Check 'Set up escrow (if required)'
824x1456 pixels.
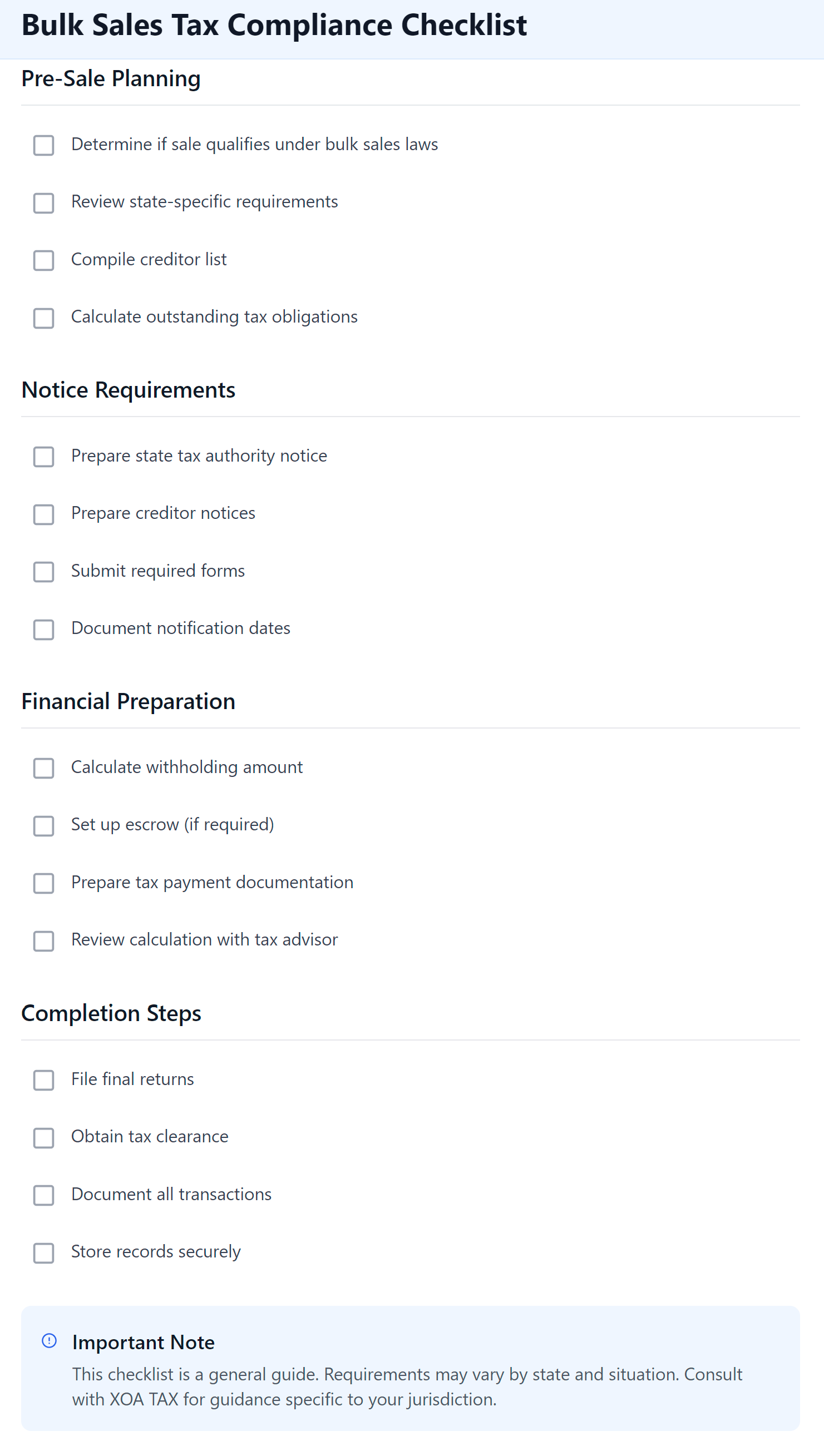pos(43,826)
